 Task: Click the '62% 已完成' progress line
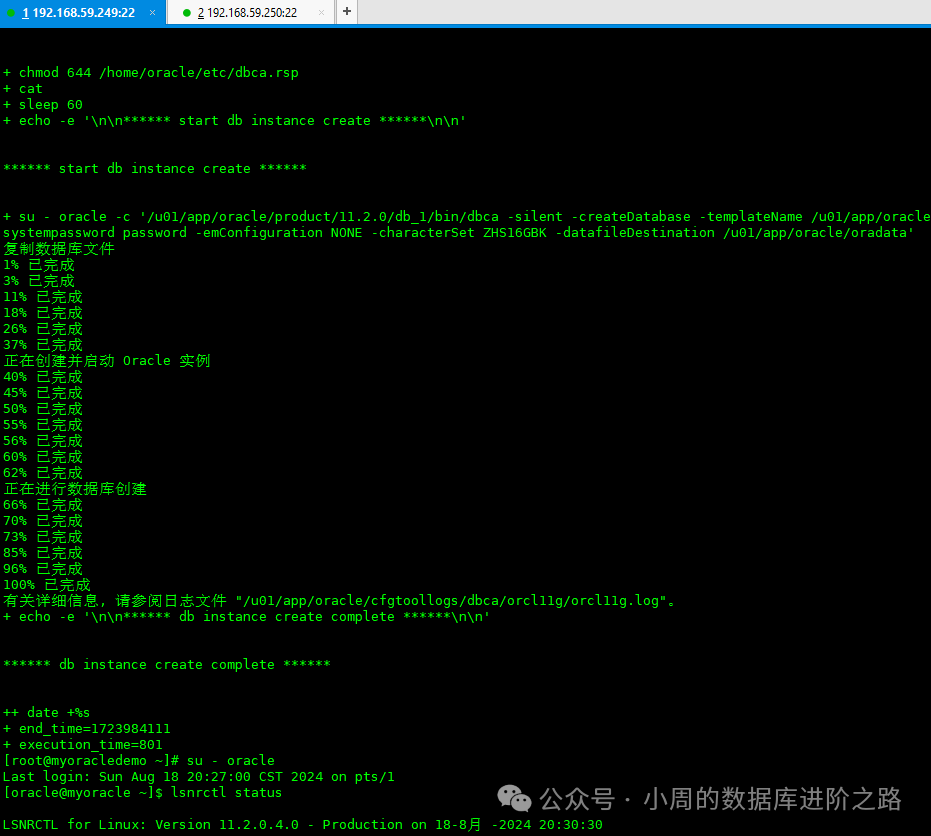[x=43, y=473]
